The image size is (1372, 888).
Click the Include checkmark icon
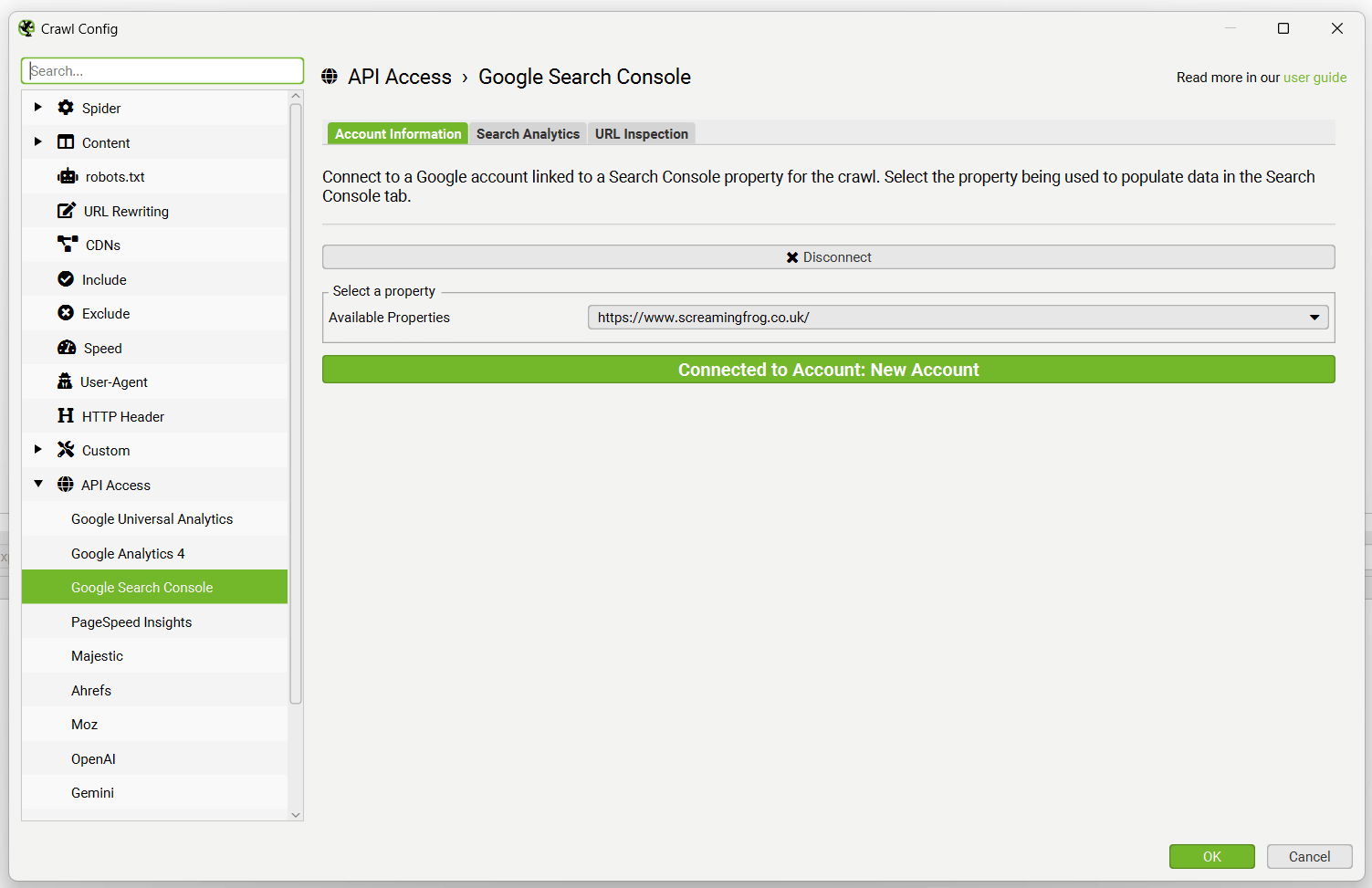tap(66, 279)
